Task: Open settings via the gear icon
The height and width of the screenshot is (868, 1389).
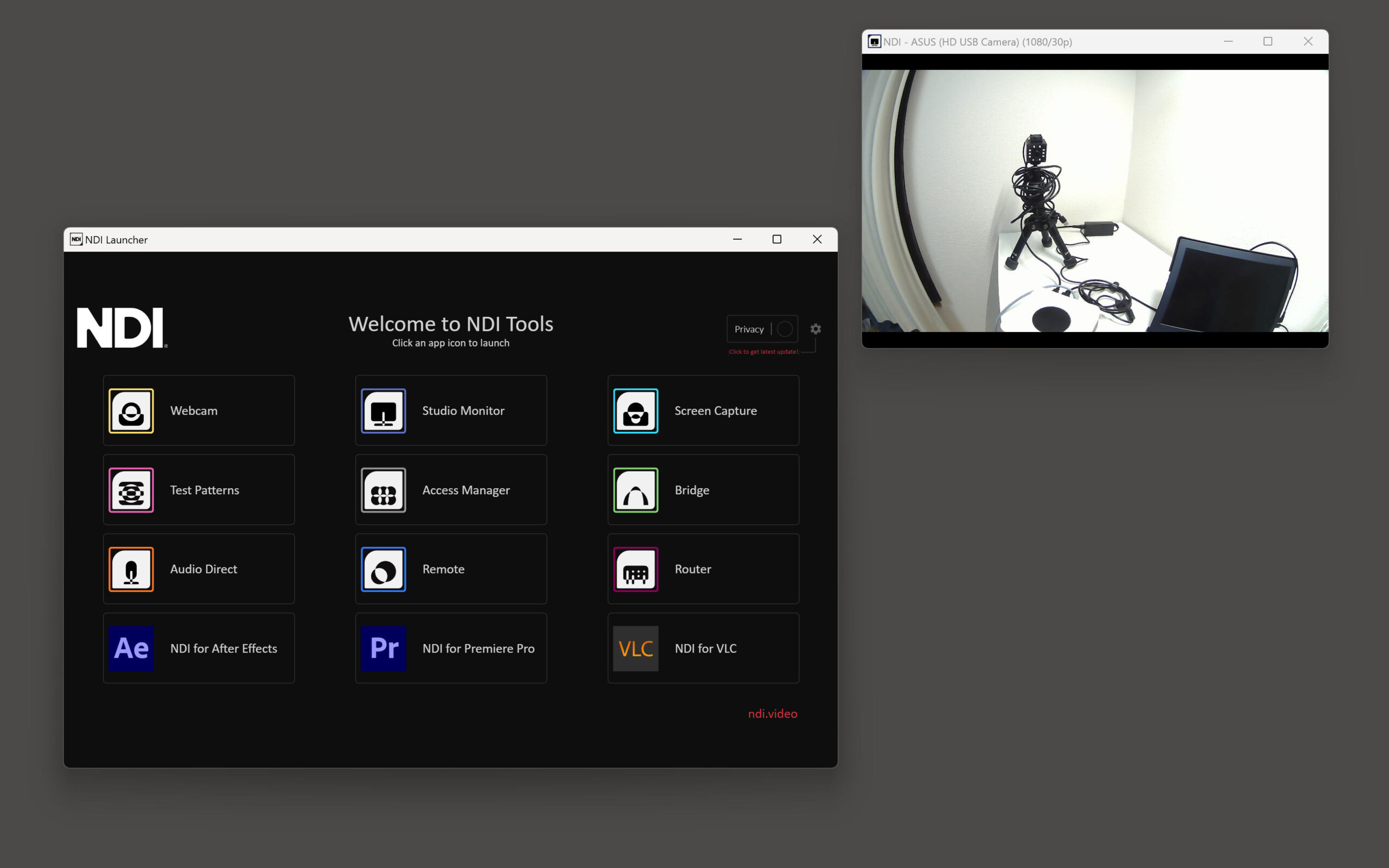Action: pos(815,329)
